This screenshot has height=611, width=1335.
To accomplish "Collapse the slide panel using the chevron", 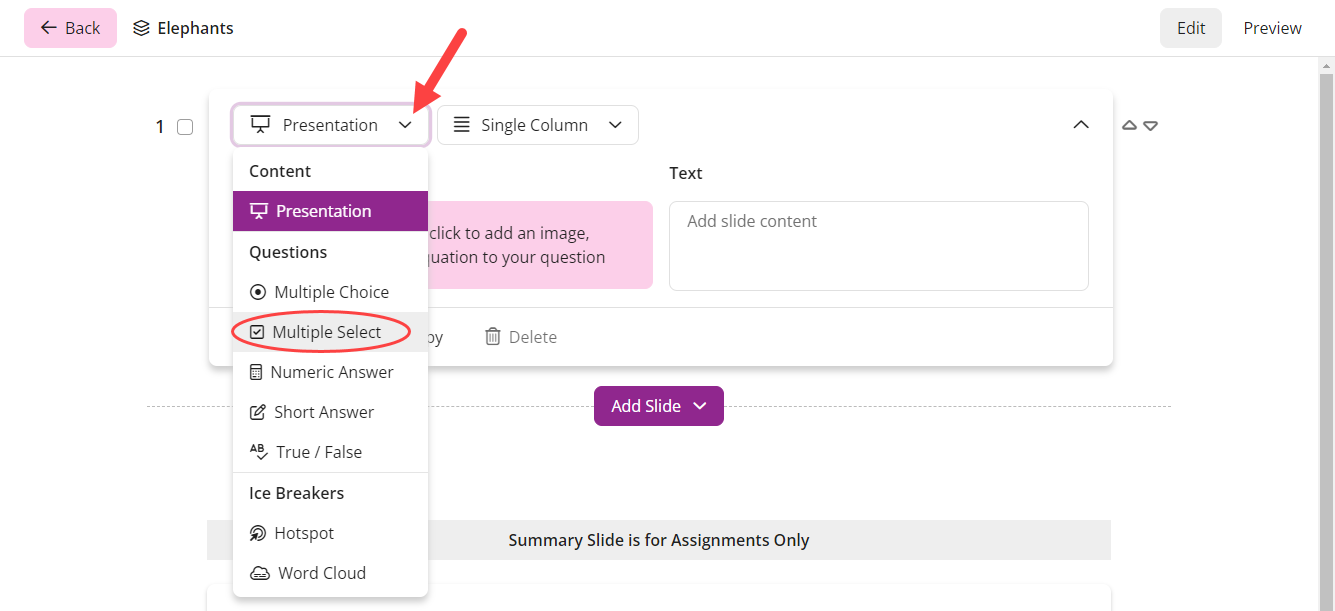I will 1081,124.
